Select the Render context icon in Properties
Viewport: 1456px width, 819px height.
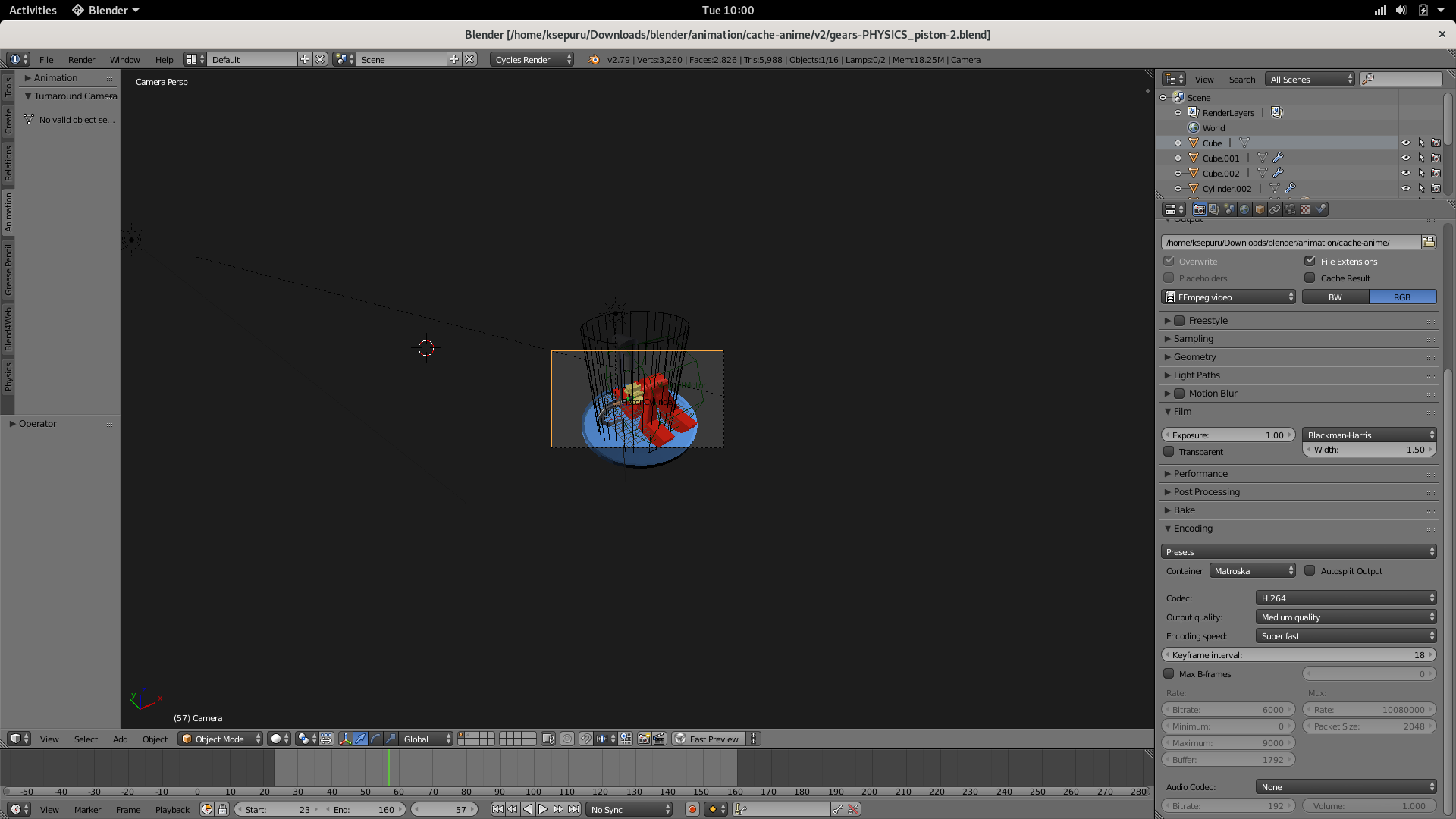[1200, 209]
